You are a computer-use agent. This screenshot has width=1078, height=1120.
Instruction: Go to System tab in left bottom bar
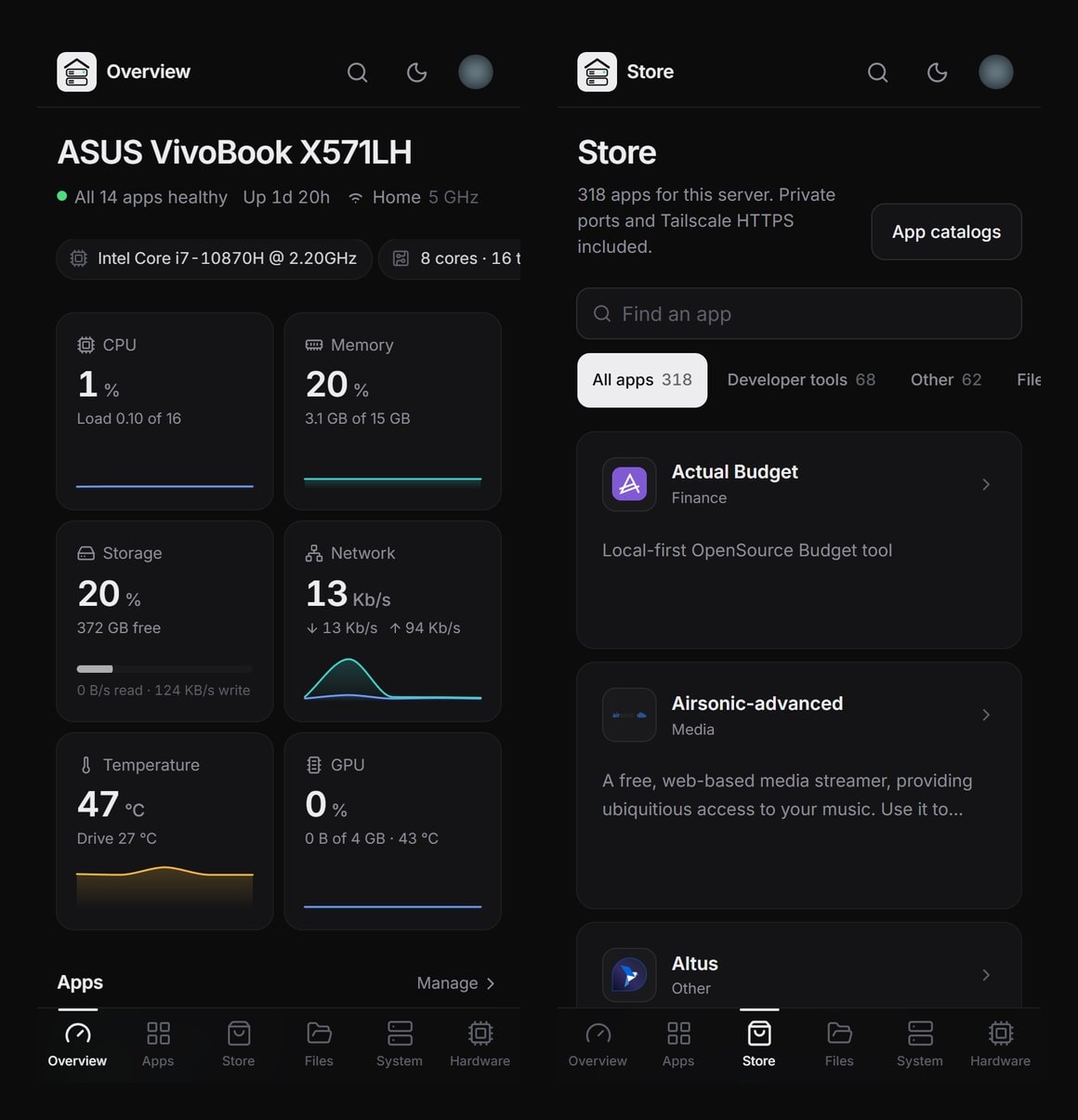pyautogui.click(x=400, y=1045)
